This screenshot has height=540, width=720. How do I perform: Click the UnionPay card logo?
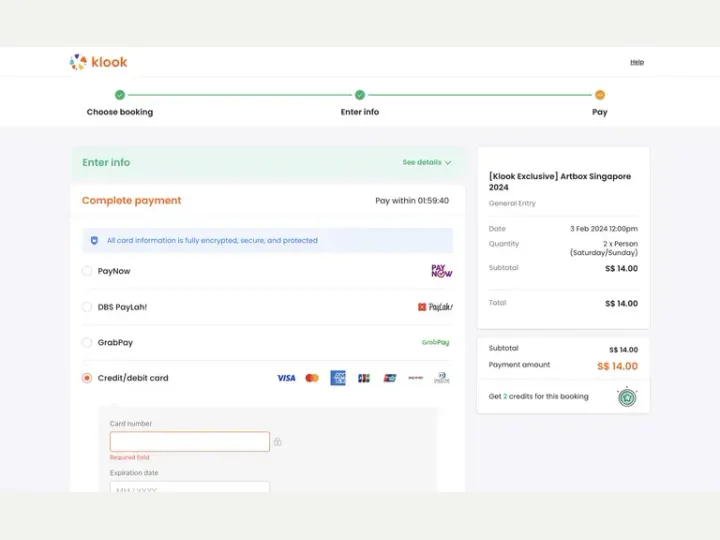pos(390,378)
